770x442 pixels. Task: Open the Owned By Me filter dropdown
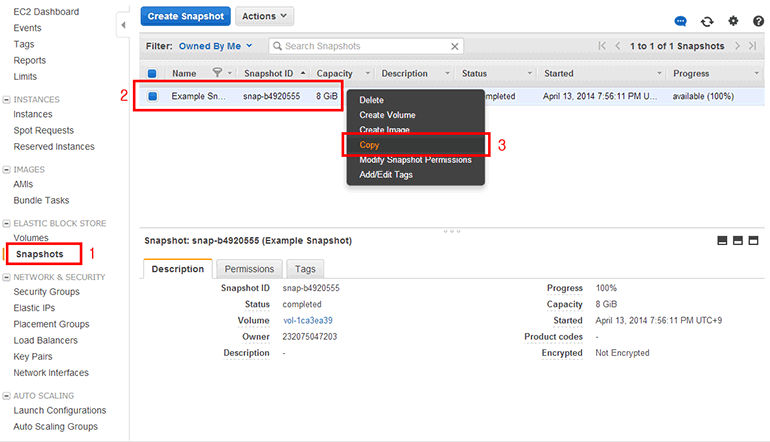click(x=215, y=46)
